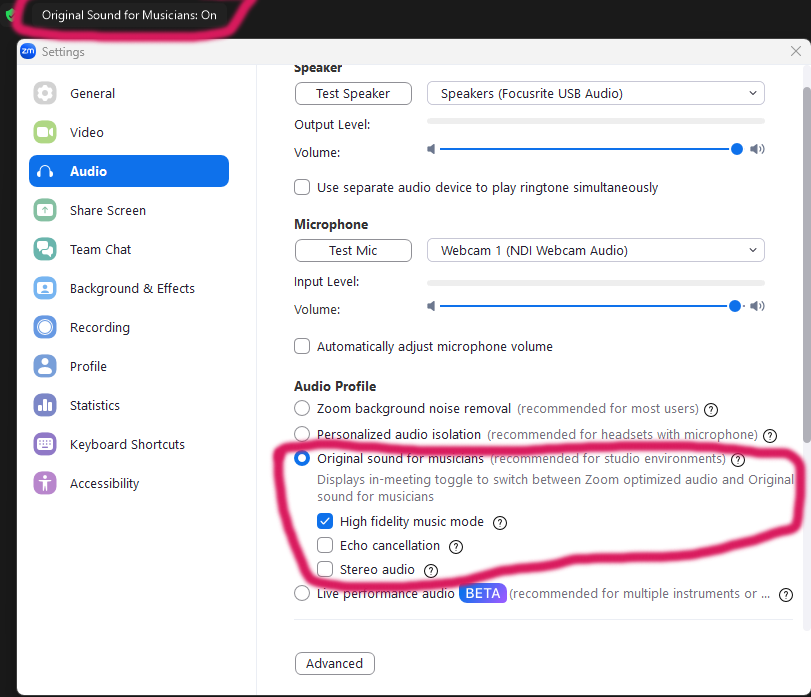Click the Statistics bar chart icon
The height and width of the screenshot is (697, 811).
pyautogui.click(x=45, y=405)
